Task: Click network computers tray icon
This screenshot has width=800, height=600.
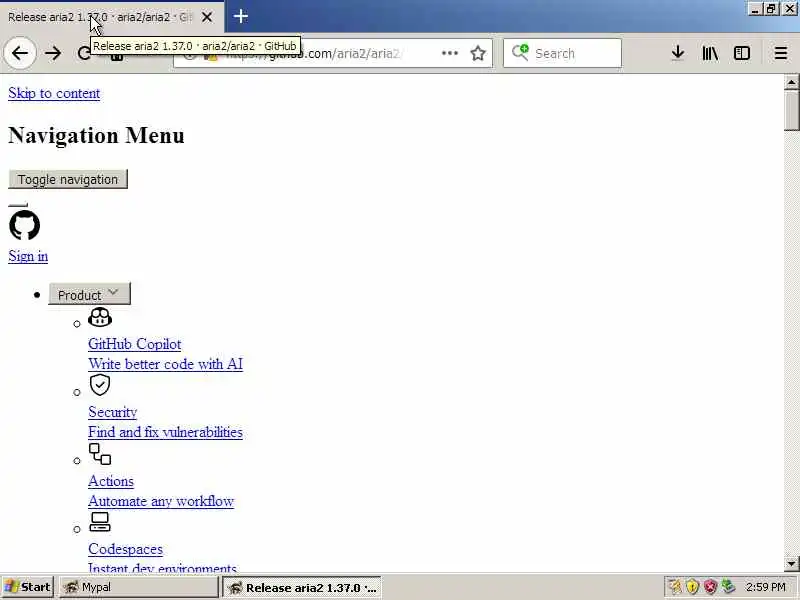Action: pos(728,587)
